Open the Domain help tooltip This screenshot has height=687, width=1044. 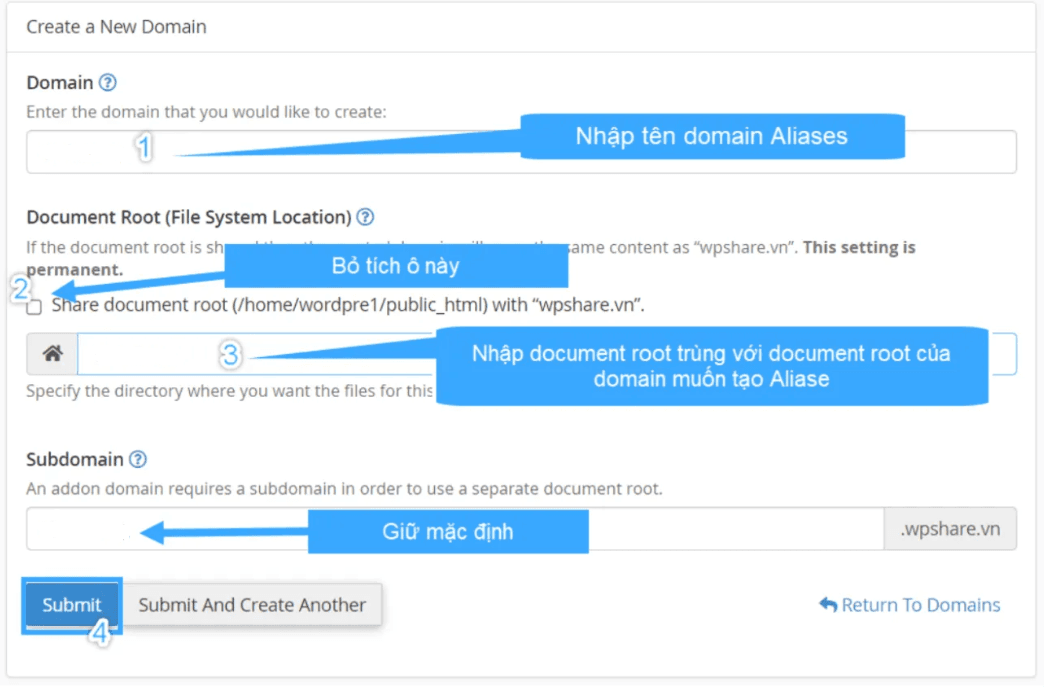click(107, 82)
